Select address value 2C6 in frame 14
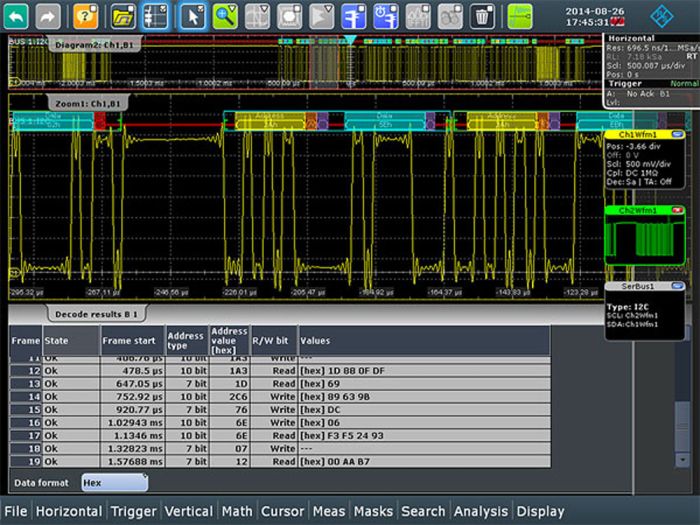The width and height of the screenshot is (700, 525). pos(229,397)
